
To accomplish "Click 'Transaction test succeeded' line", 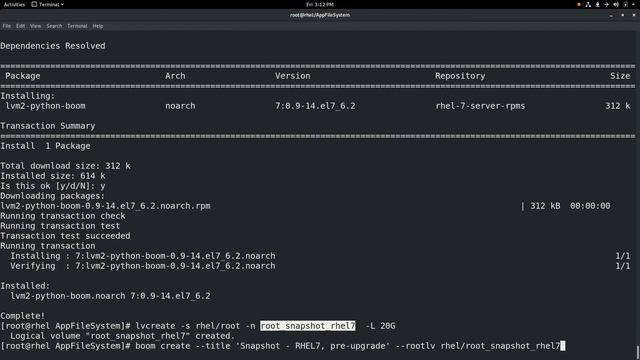I will tap(65, 236).
